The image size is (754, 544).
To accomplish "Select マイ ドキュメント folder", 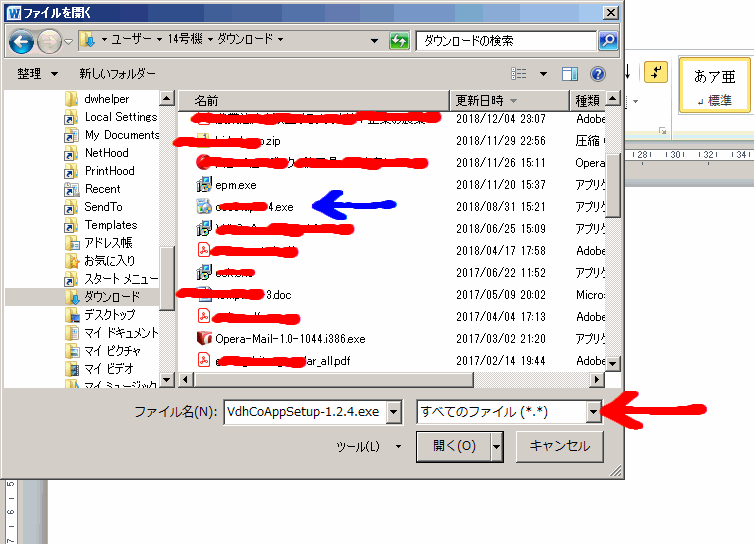I will [x=121, y=333].
